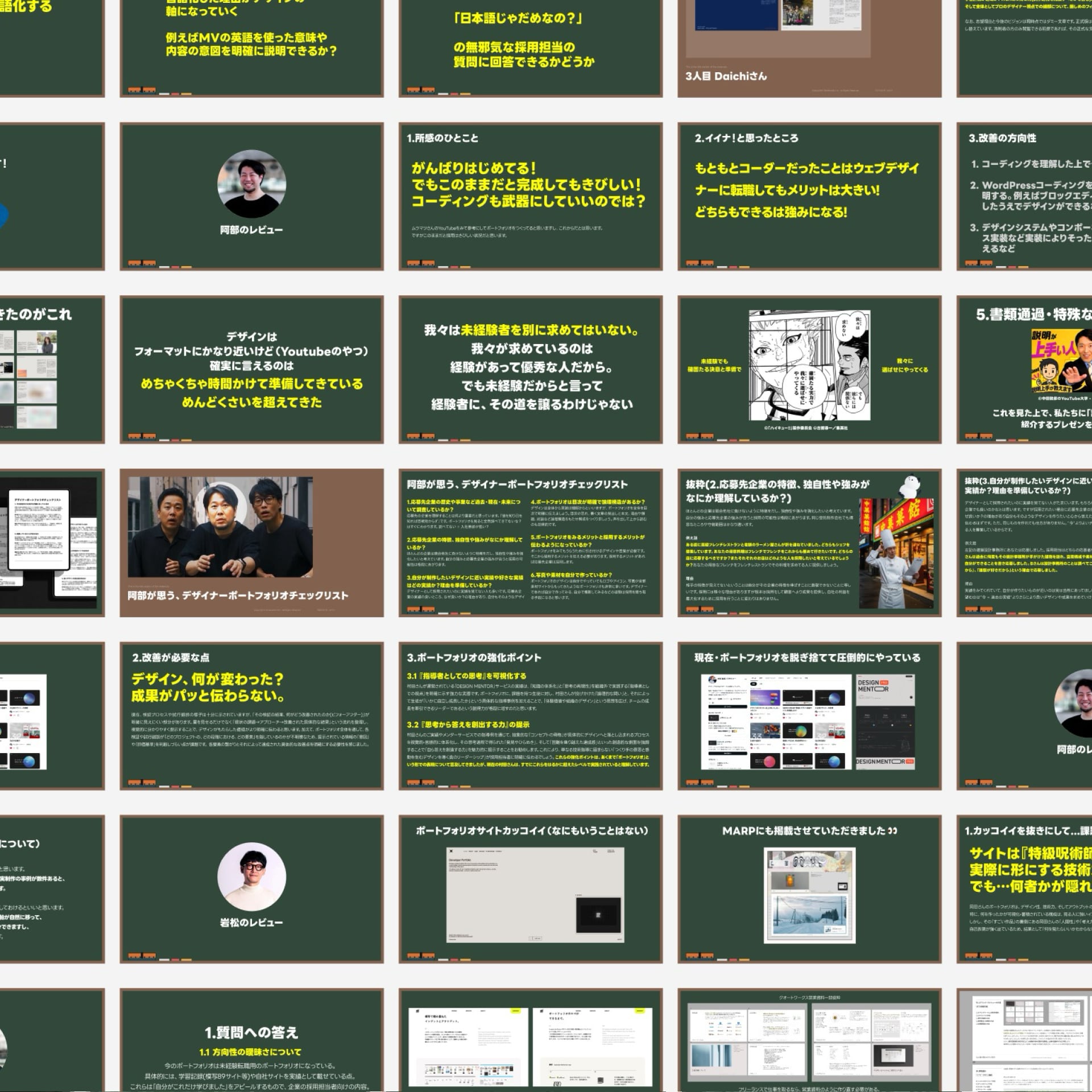The height and width of the screenshot is (1092, 1092).
Task: Select the '2.改善が必要な点' slide
Action: click(x=251, y=715)
